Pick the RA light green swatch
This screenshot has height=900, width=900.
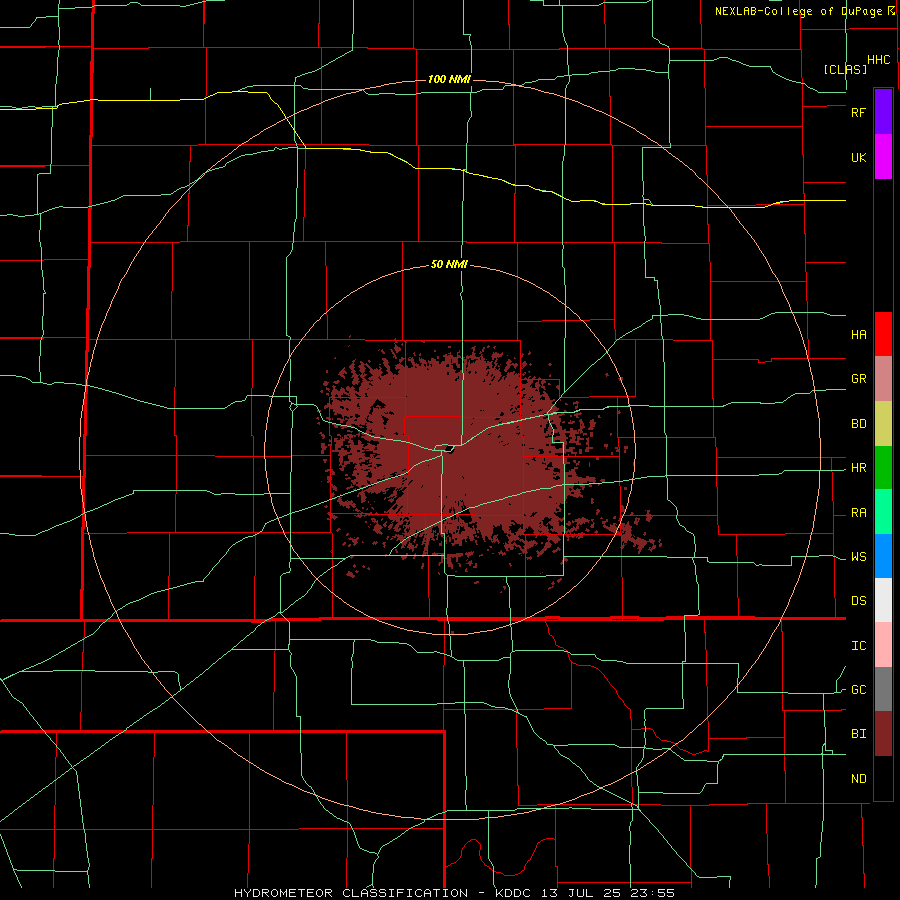pos(883,512)
